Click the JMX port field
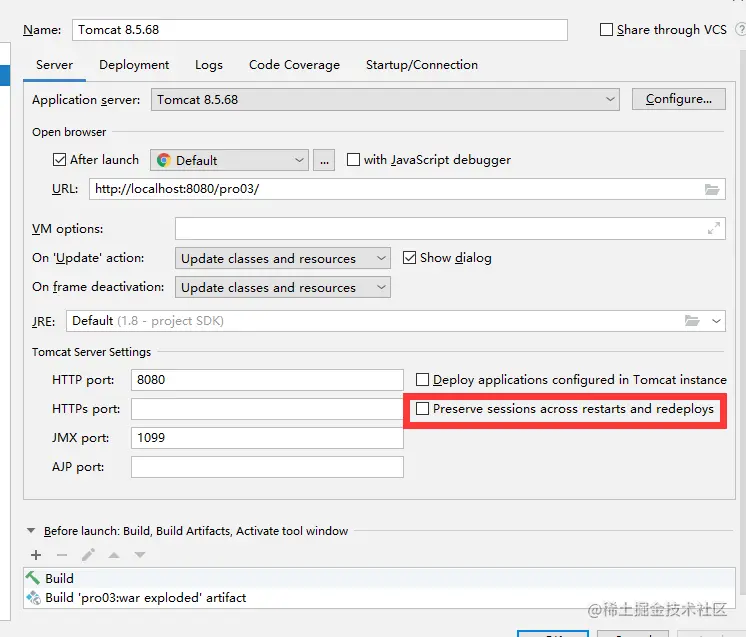The width and height of the screenshot is (746, 637). (x=267, y=438)
